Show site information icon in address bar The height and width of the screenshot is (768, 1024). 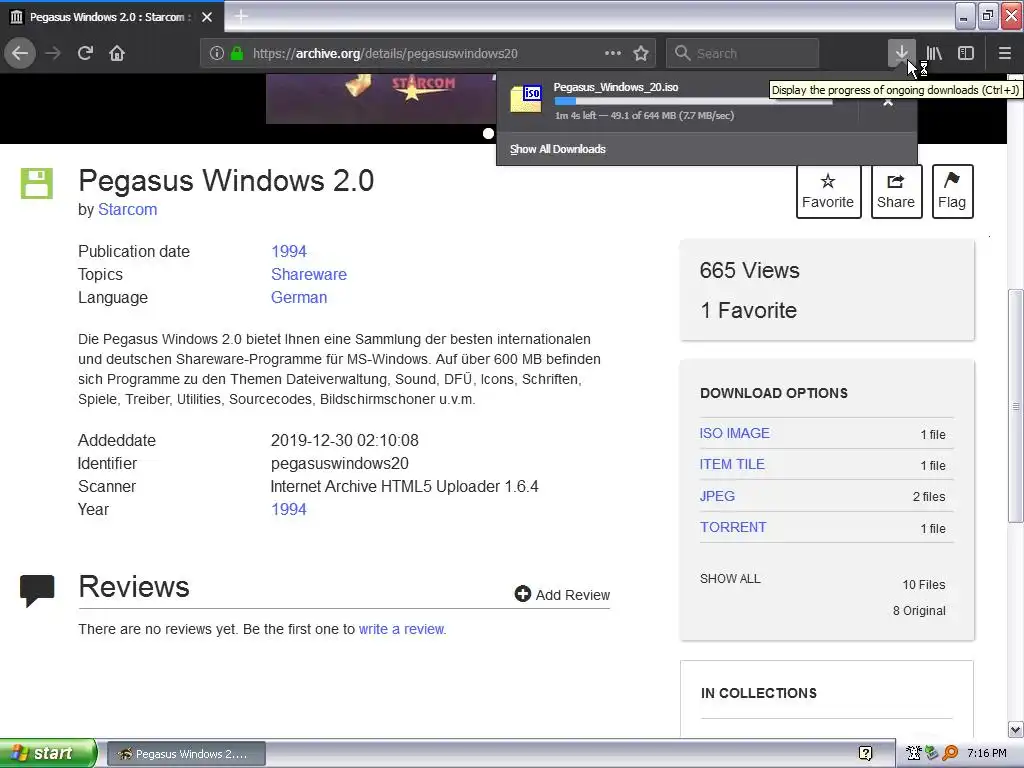(217, 54)
